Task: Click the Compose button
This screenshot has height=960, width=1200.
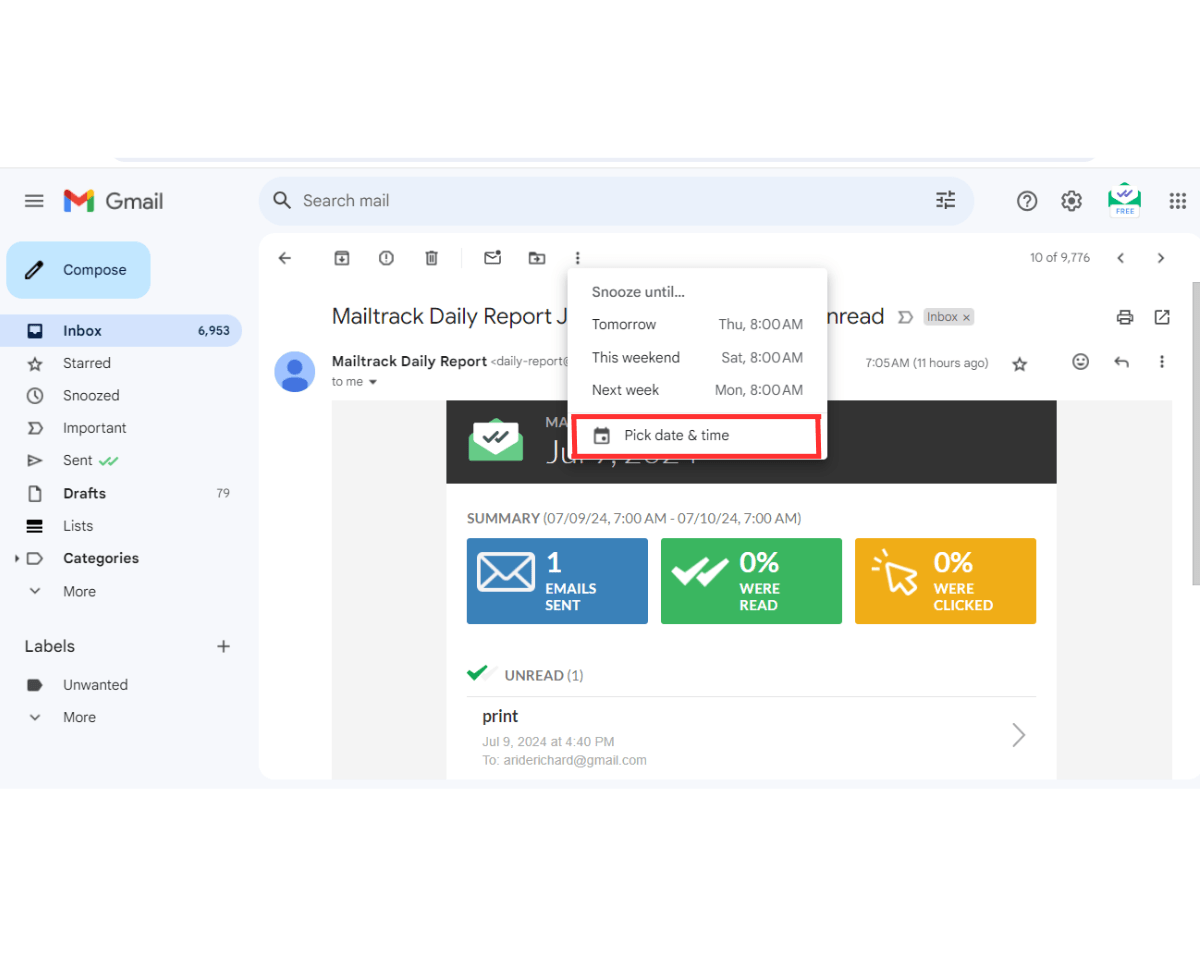Action: [x=79, y=270]
